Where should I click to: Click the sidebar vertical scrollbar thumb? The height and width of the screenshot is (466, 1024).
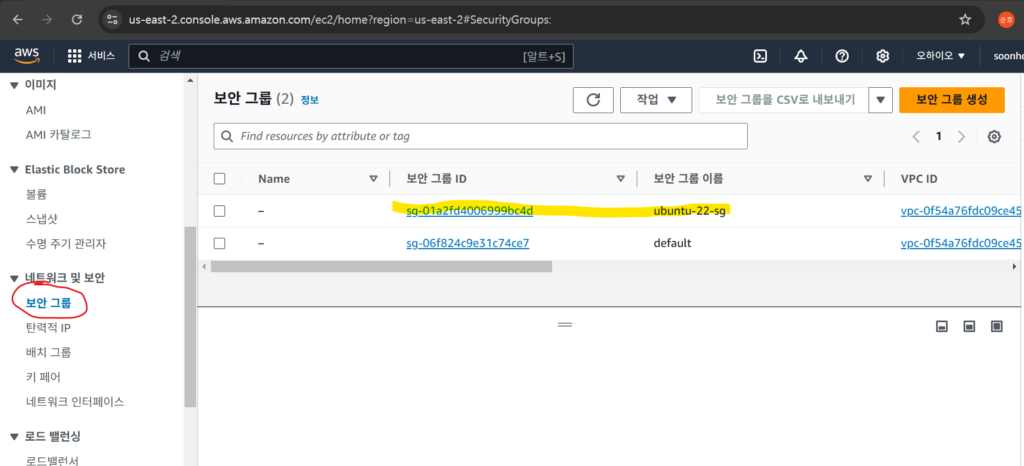190,317
